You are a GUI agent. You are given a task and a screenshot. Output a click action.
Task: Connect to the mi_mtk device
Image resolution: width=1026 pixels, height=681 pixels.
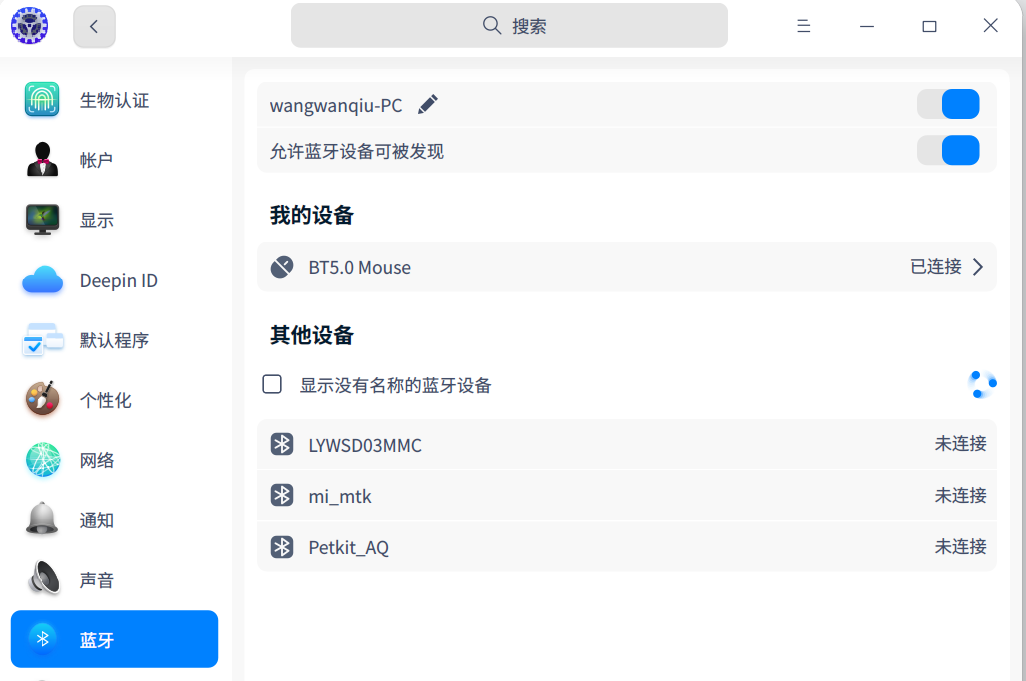tap(627, 495)
